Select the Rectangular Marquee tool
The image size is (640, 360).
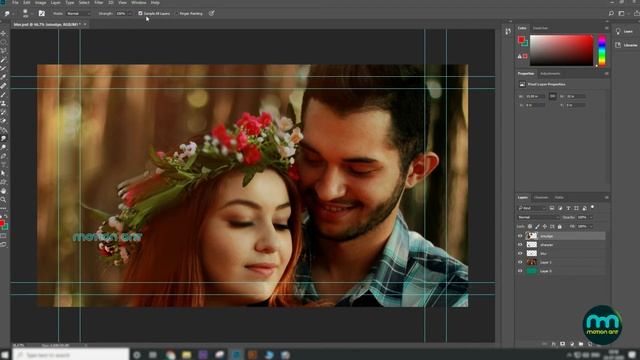coord(4,42)
